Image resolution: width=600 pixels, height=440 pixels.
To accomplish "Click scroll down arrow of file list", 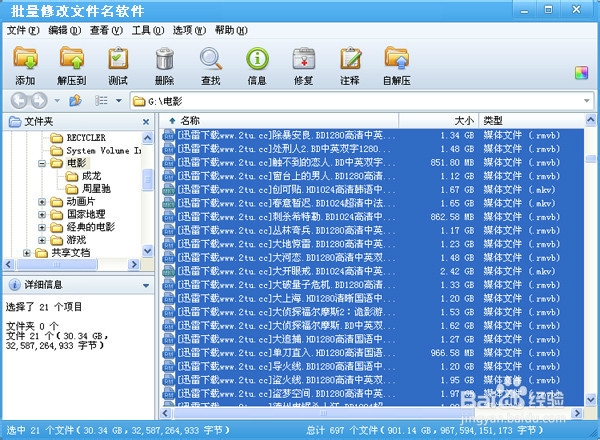I will 590,400.
